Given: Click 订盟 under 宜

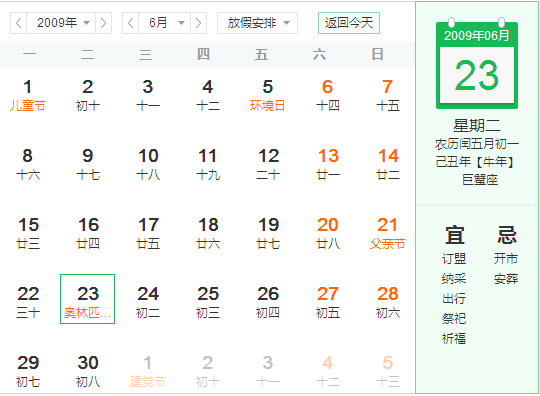Looking at the screenshot, I should point(454,259).
